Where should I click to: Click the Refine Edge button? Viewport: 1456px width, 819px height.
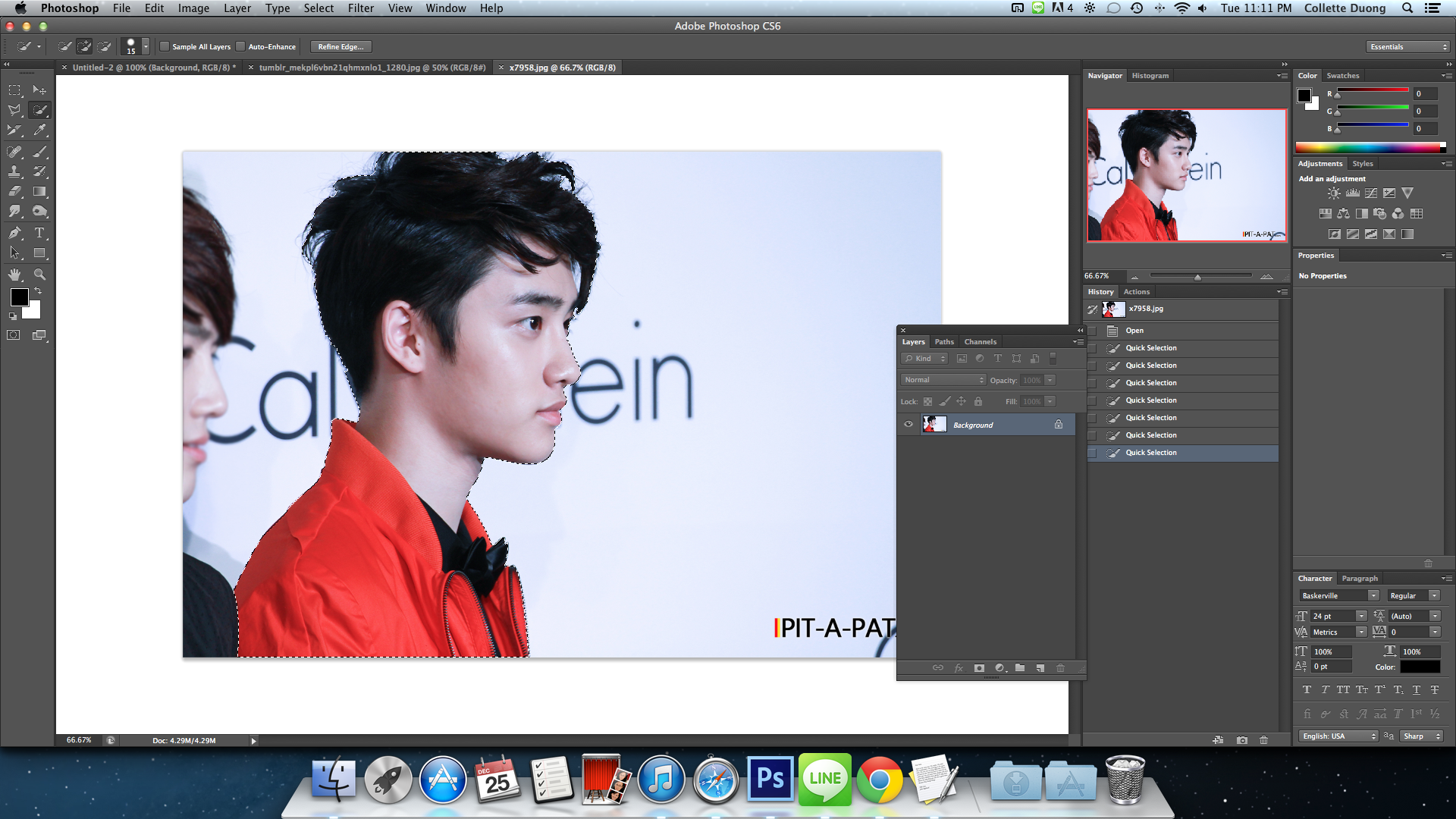tap(340, 47)
